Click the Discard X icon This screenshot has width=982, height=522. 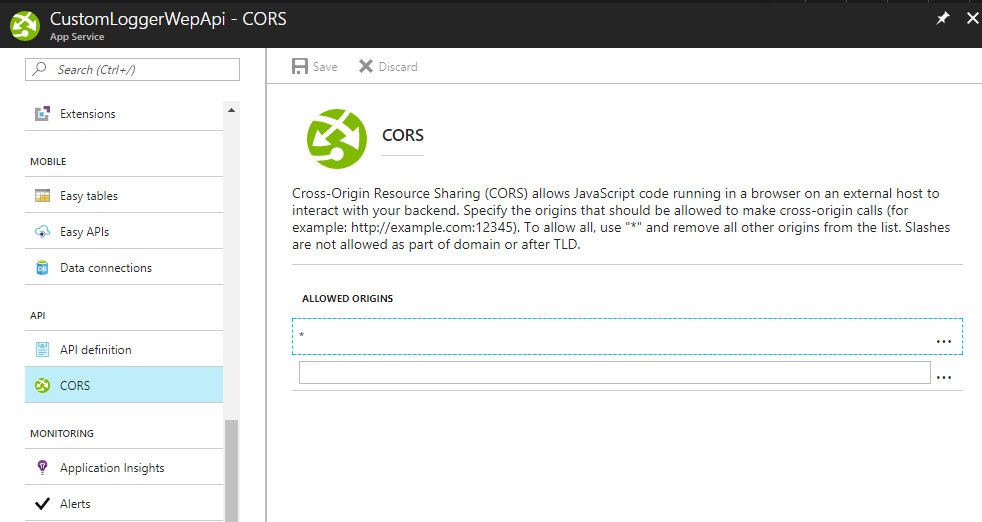click(x=366, y=66)
